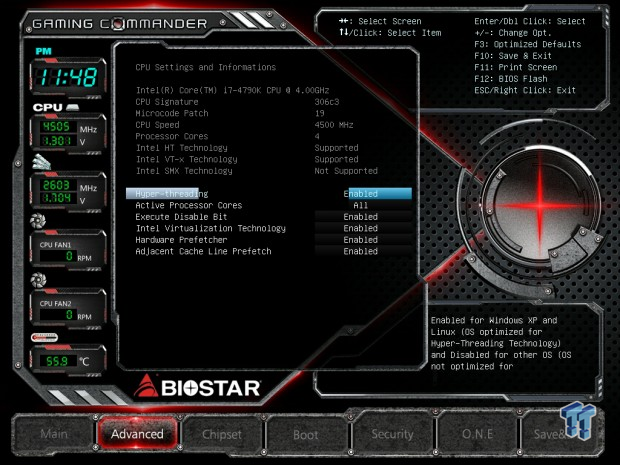Select the Advanced tab

click(x=137, y=434)
